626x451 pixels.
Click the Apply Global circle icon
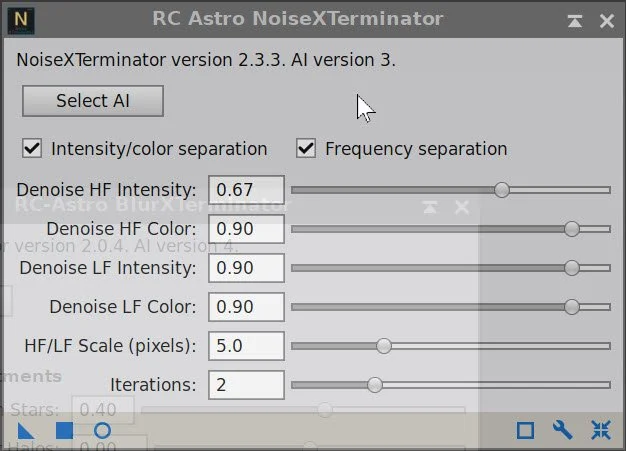[102, 431]
